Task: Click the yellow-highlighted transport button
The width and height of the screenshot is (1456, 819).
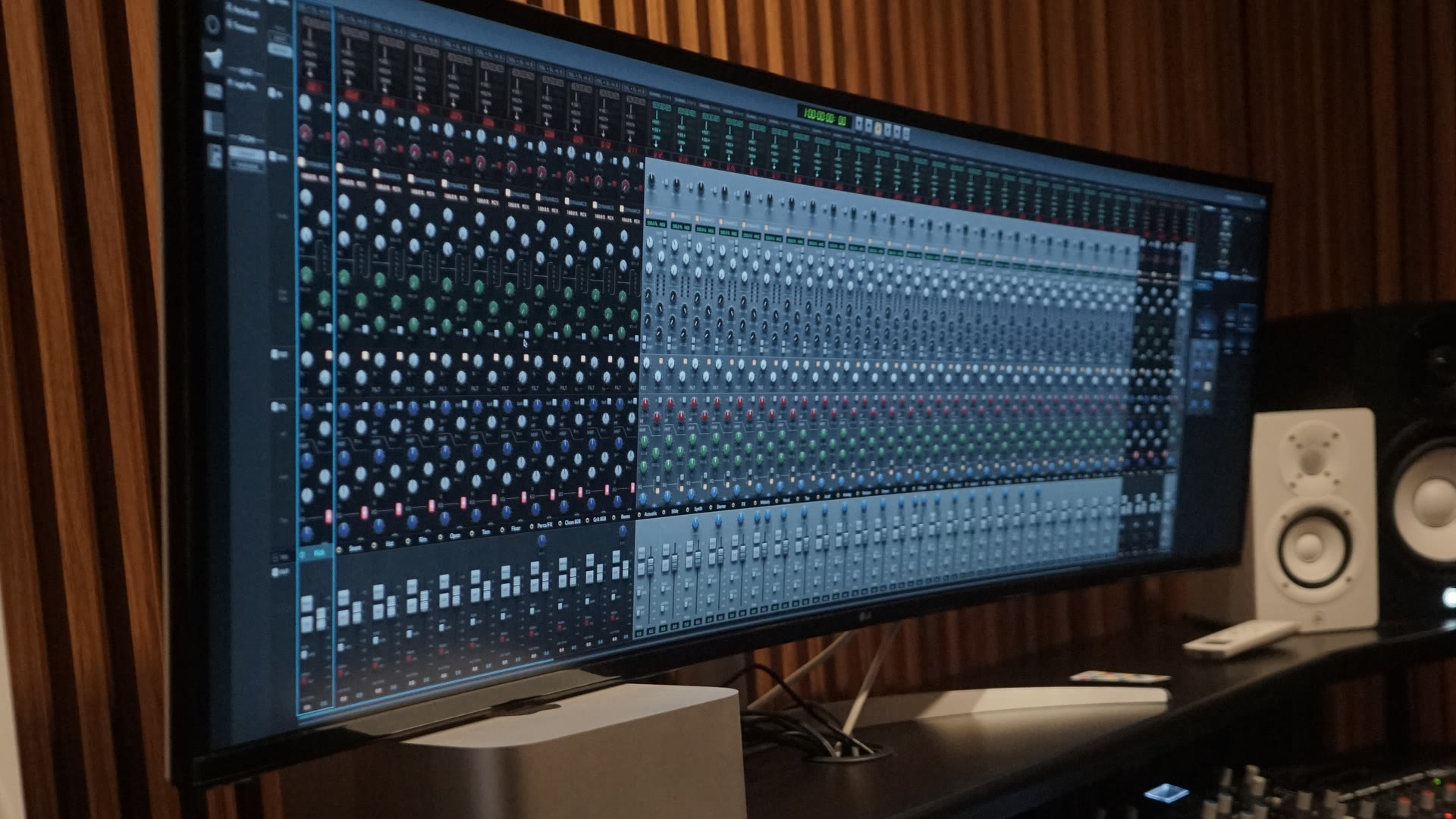Action: (878, 129)
